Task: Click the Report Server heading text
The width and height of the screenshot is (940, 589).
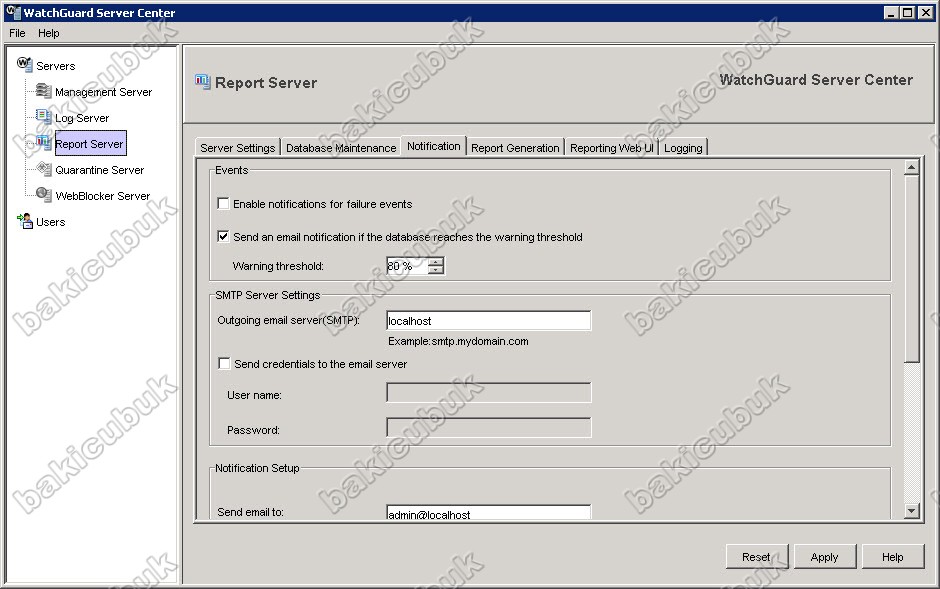Action: click(x=266, y=83)
